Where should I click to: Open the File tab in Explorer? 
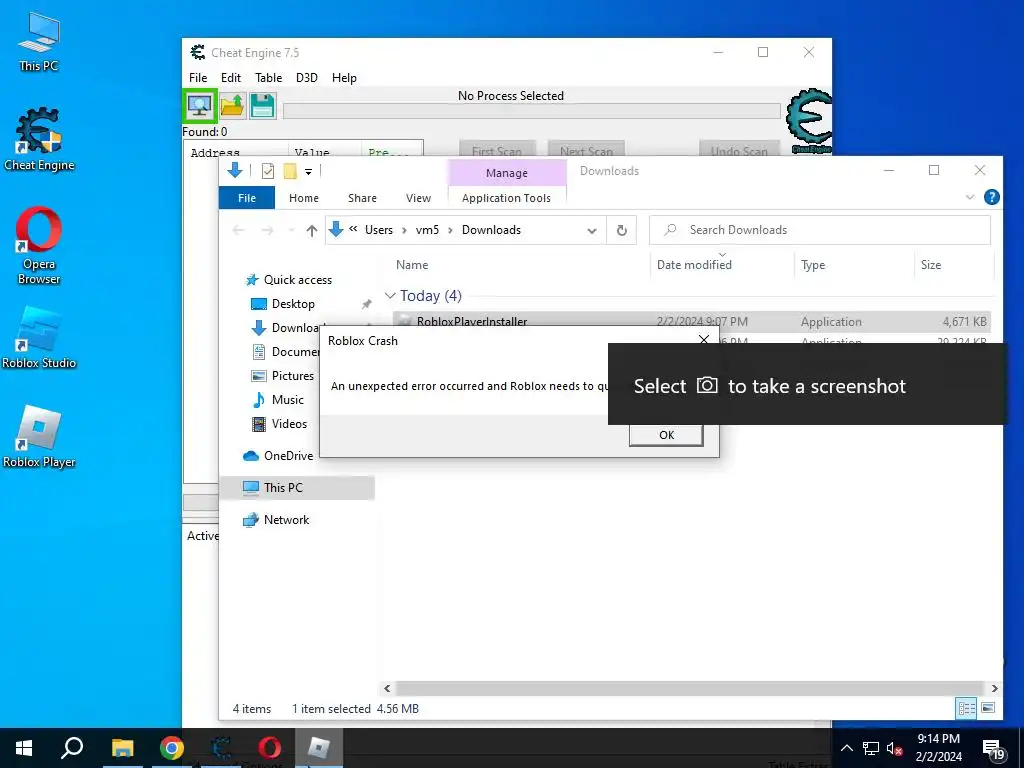click(247, 198)
